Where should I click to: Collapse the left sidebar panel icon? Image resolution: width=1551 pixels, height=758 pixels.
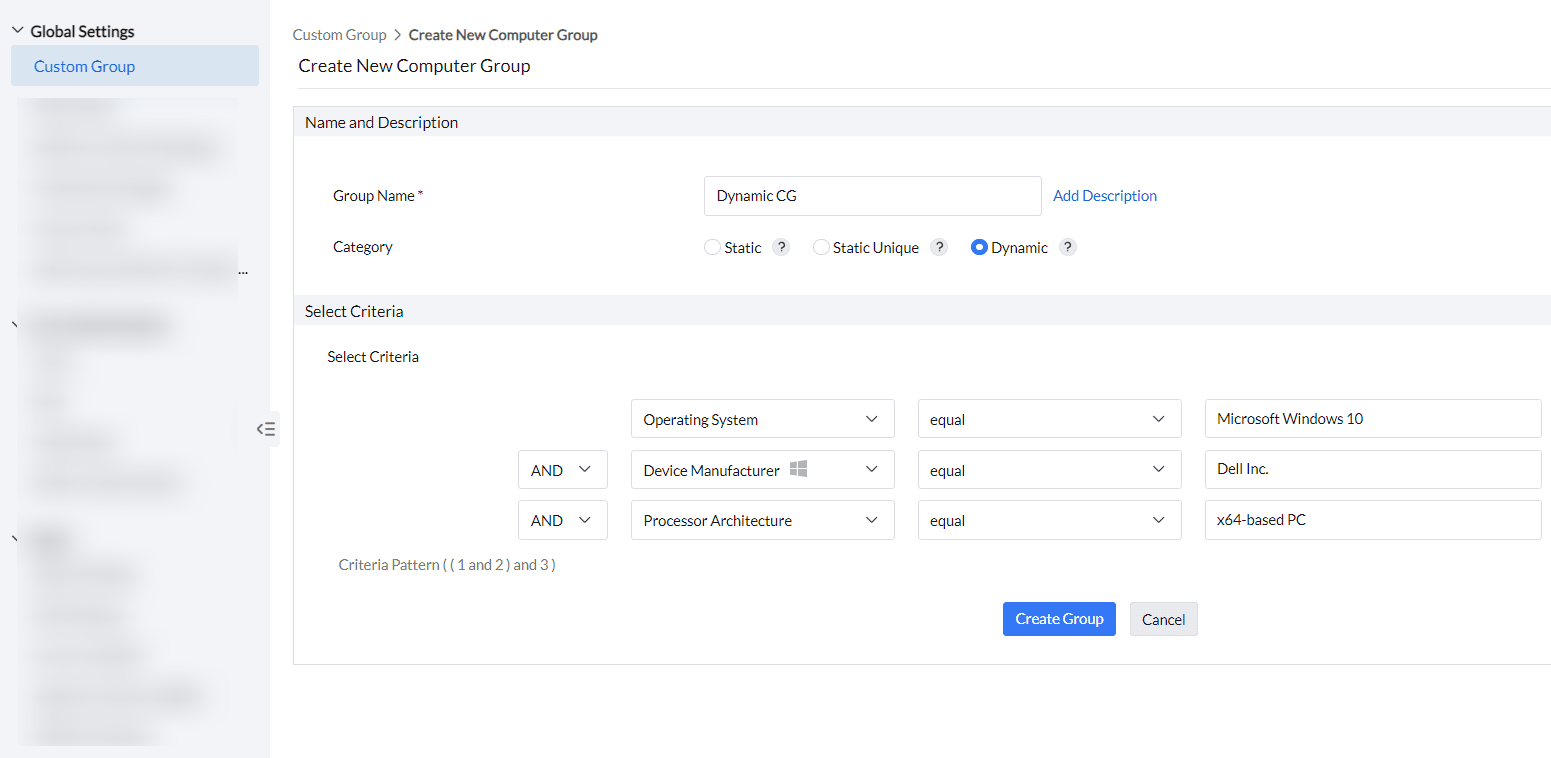(266, 429)
